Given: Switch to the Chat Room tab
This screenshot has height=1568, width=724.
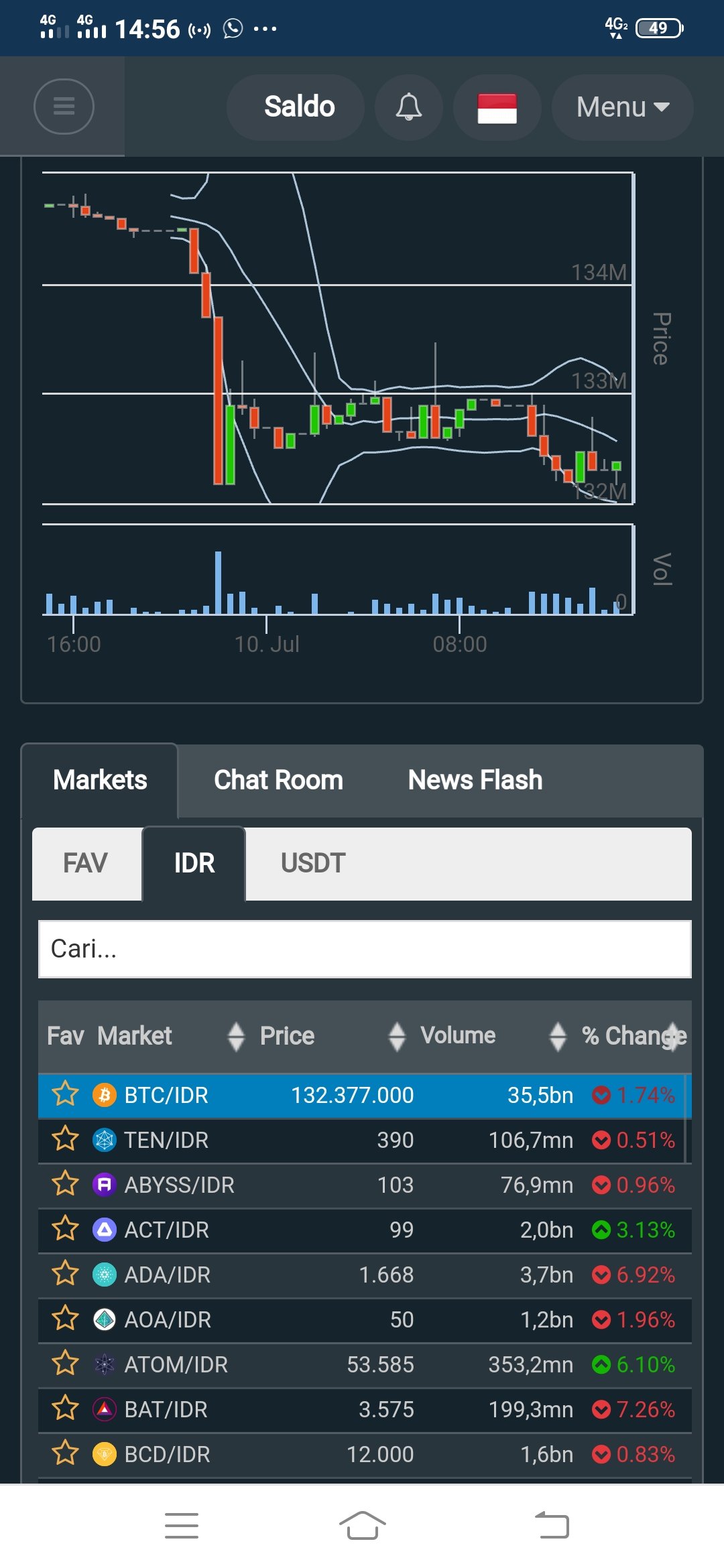Looking at the screenshot, I should coord(278,780).
